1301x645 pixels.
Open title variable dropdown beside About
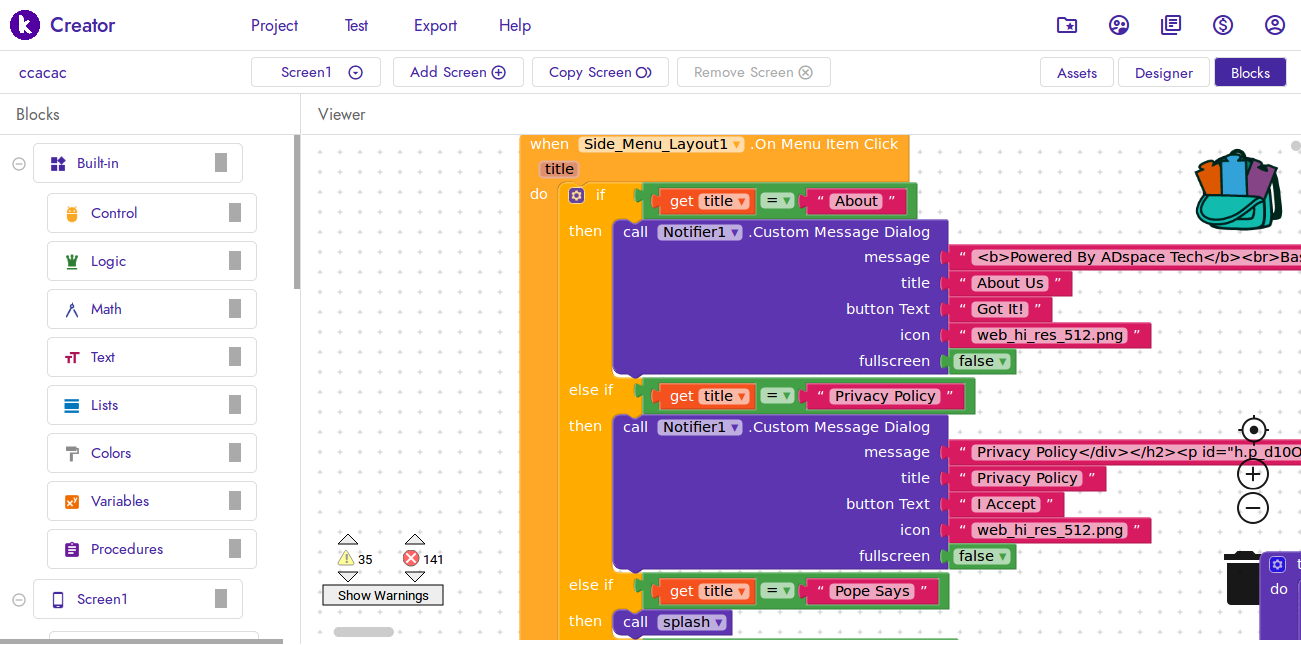coord(724,201)
